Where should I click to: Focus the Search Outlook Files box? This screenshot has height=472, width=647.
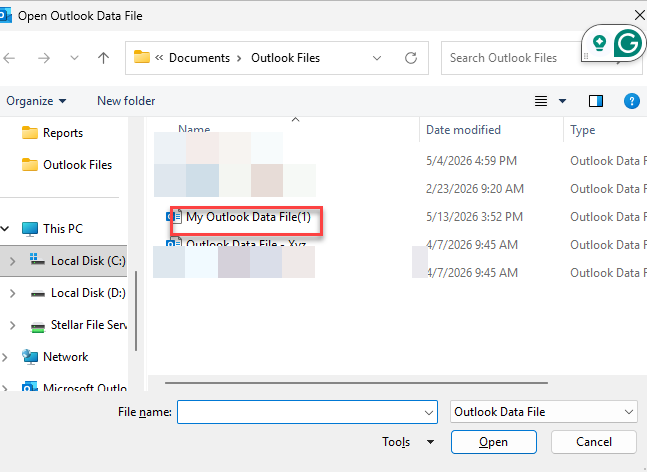pyautogui.click(x=512, y=58)
